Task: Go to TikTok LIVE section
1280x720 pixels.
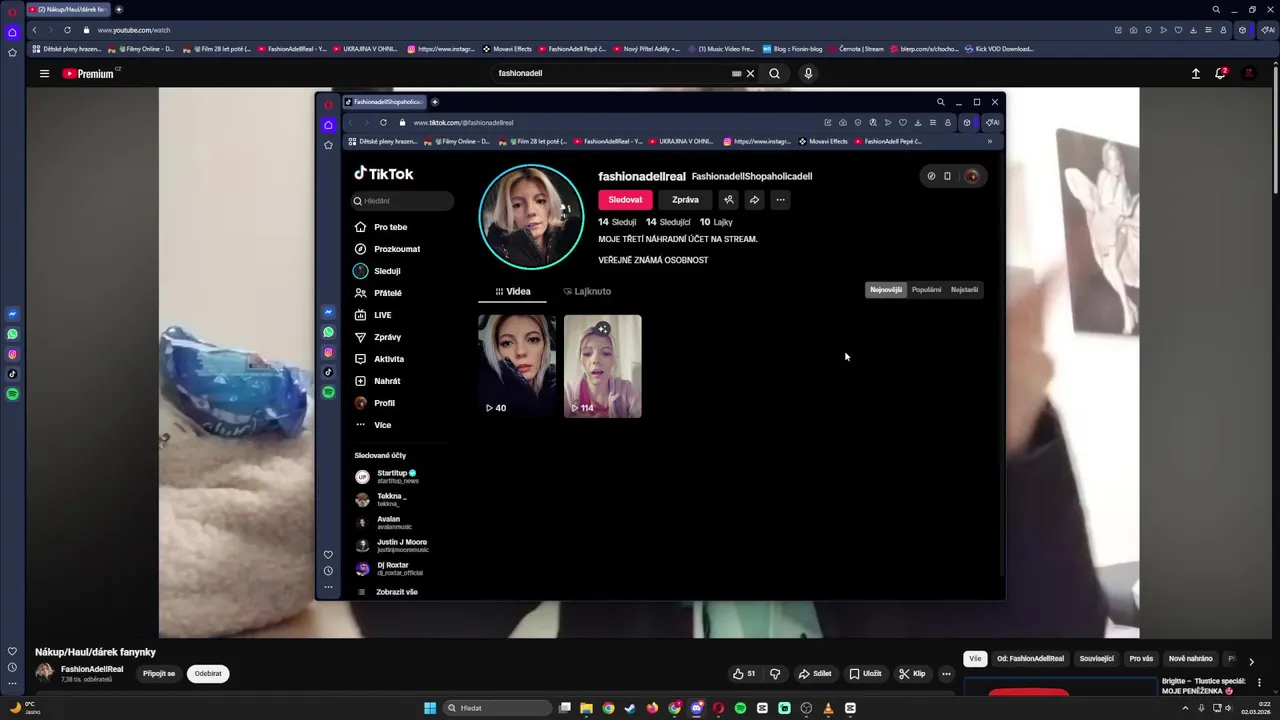Action: [x=373, y=315]
